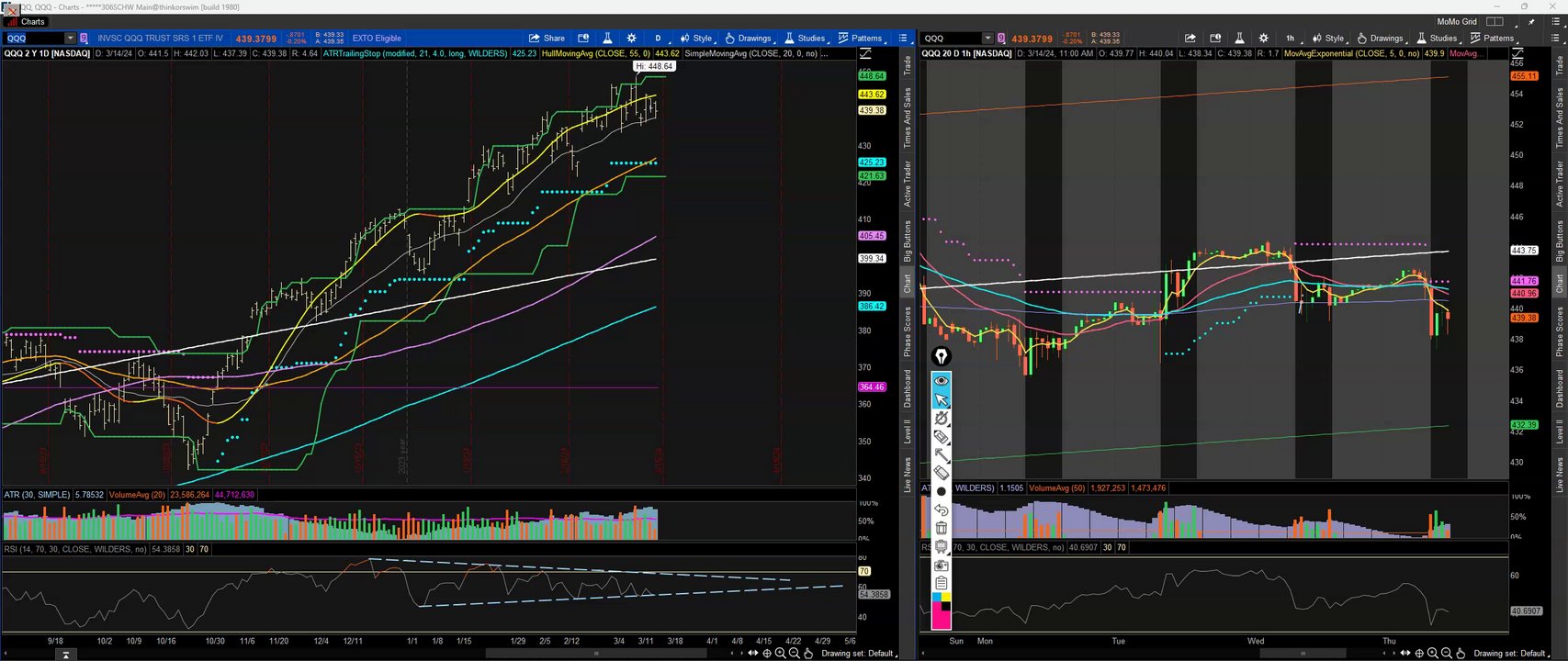
Task: Click the pan hand icon below left chart
Action: 808,654
